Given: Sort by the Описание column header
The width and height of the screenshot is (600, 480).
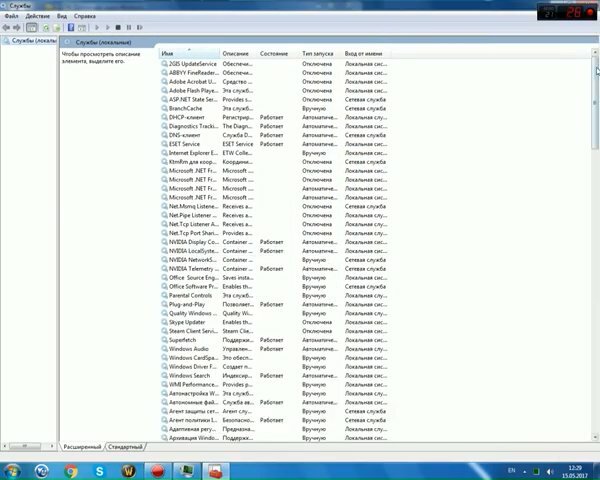Looking at the screenshot, I should tap(238, 54).
